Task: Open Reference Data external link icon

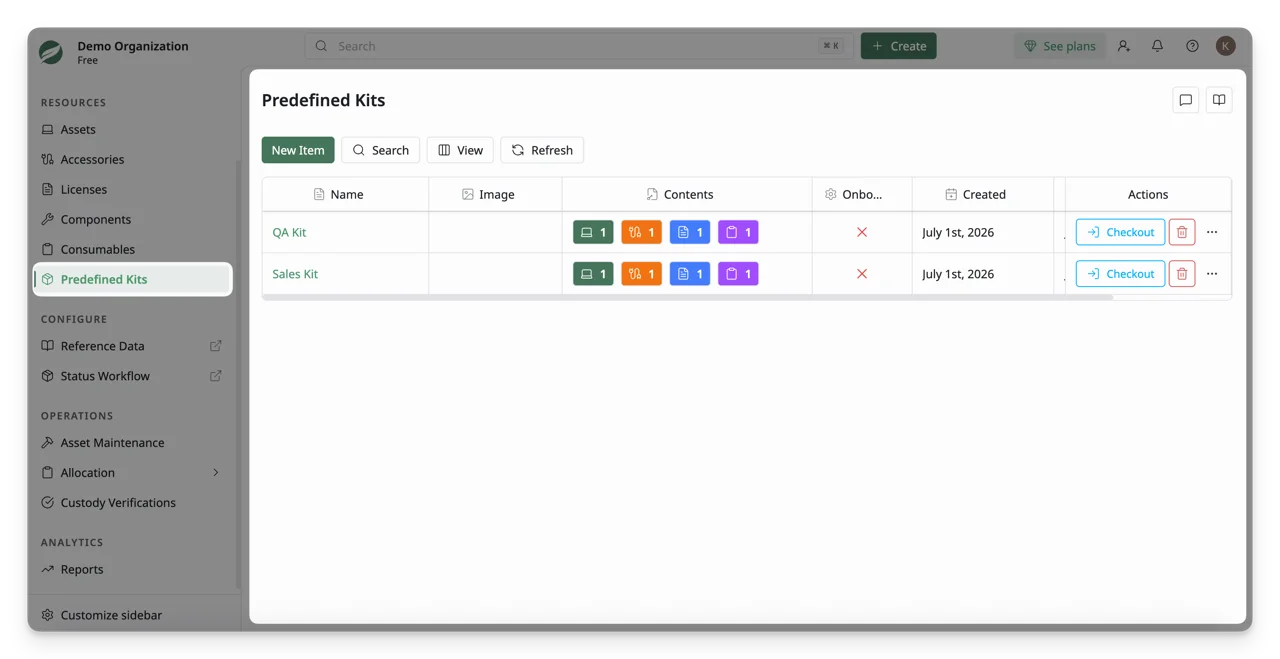Action: tap(216, 346)
